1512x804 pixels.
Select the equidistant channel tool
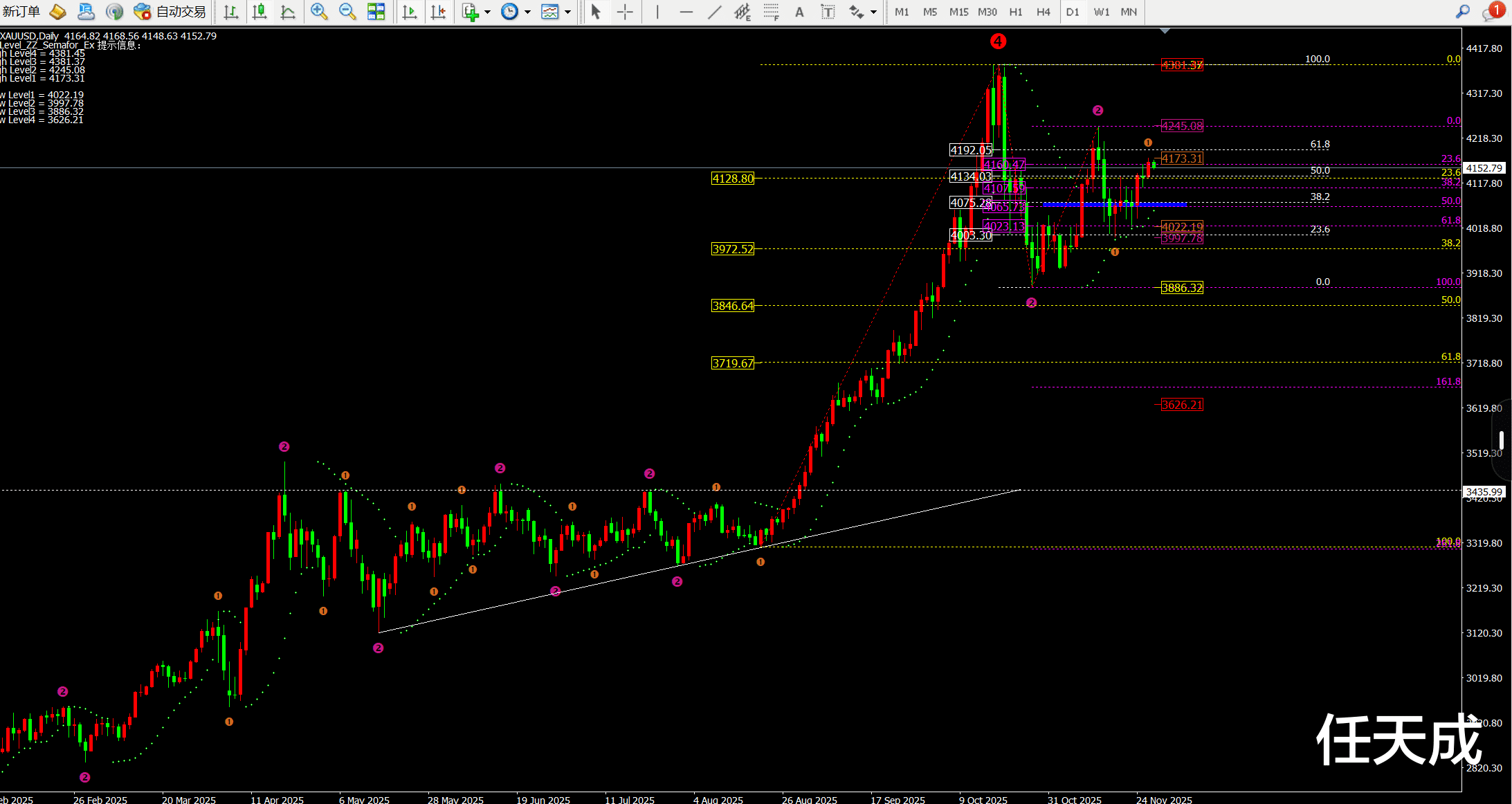(742, 12)
